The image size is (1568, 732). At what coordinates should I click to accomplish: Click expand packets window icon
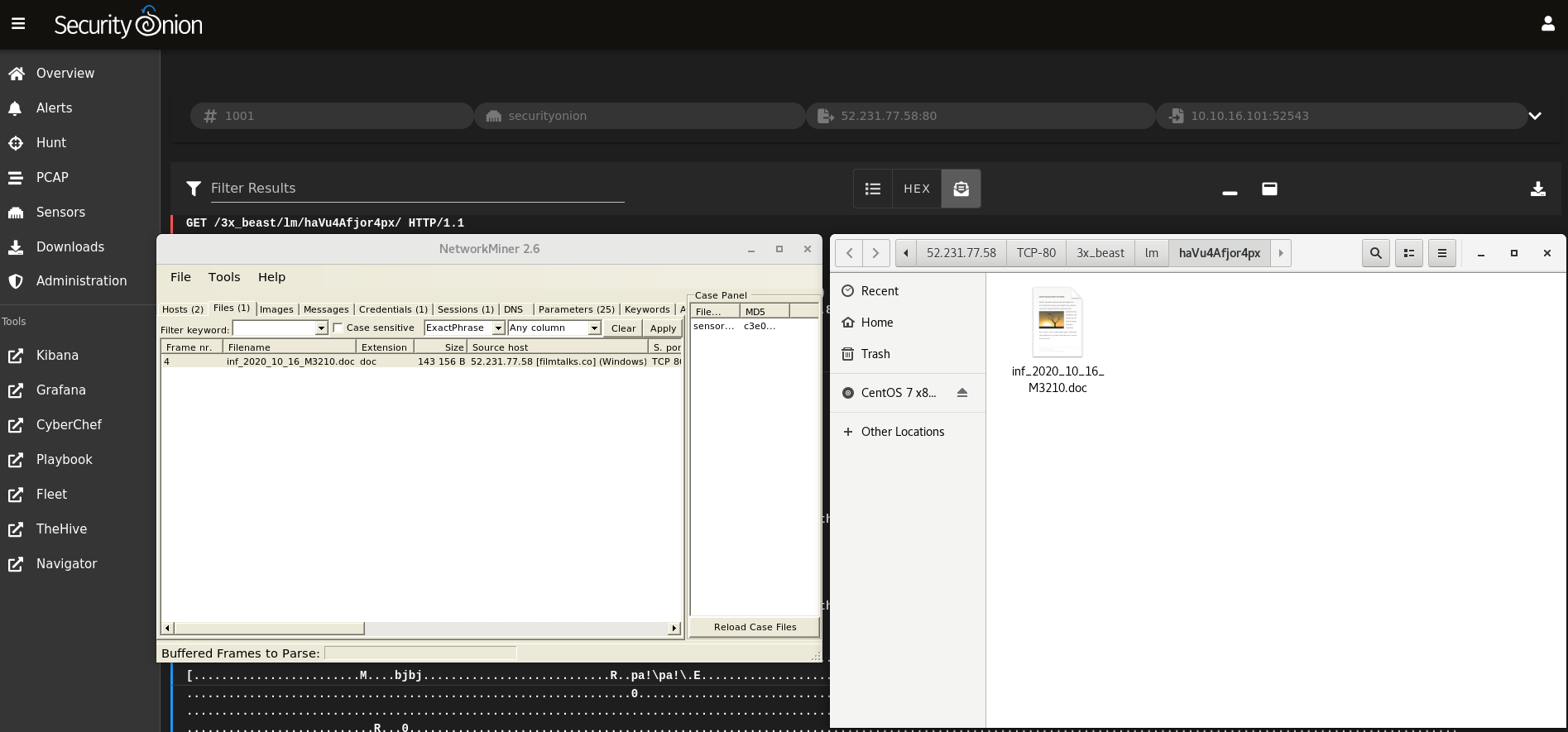pos(1269,189)
